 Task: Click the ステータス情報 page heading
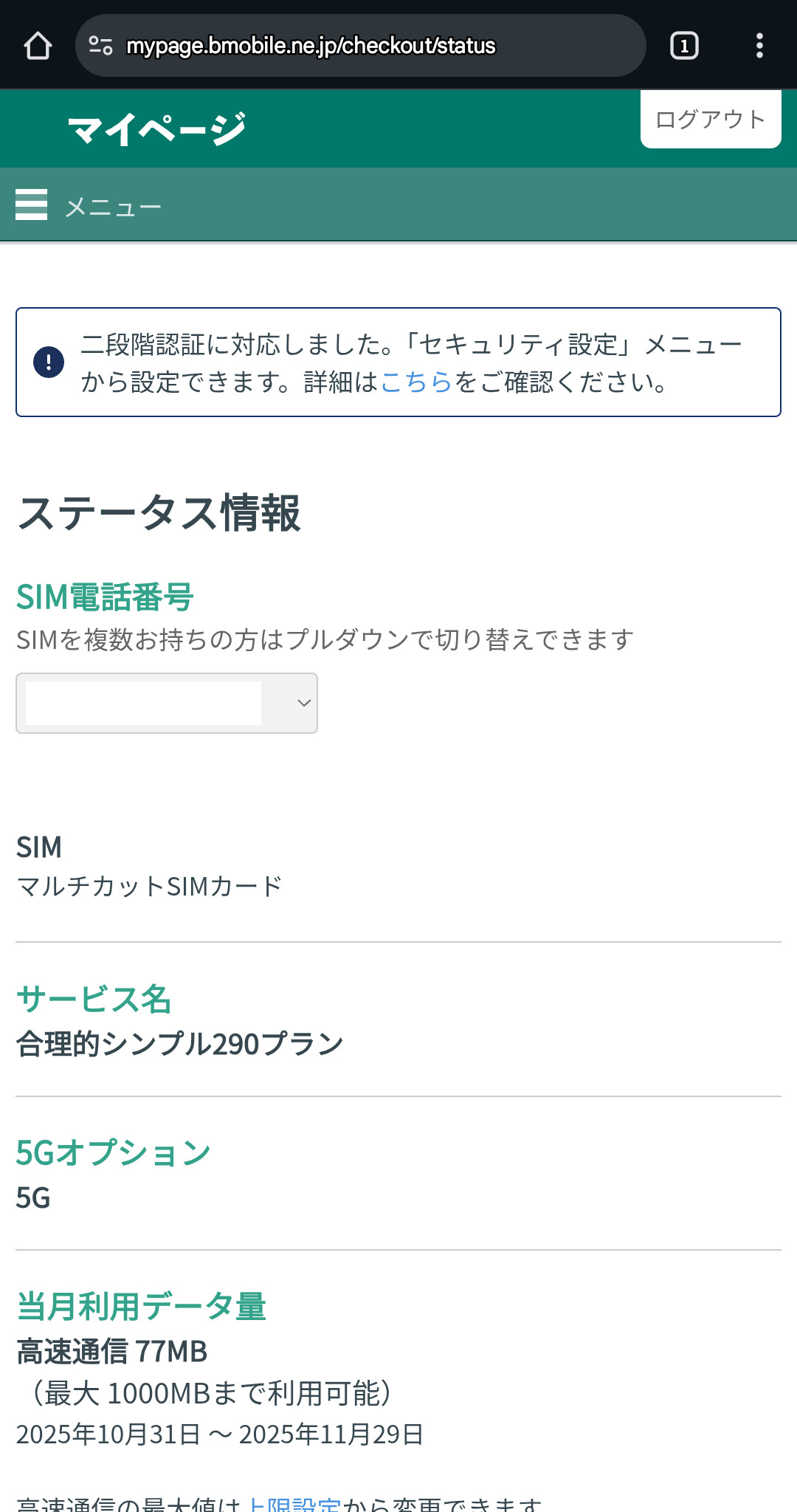click(159, 513)
